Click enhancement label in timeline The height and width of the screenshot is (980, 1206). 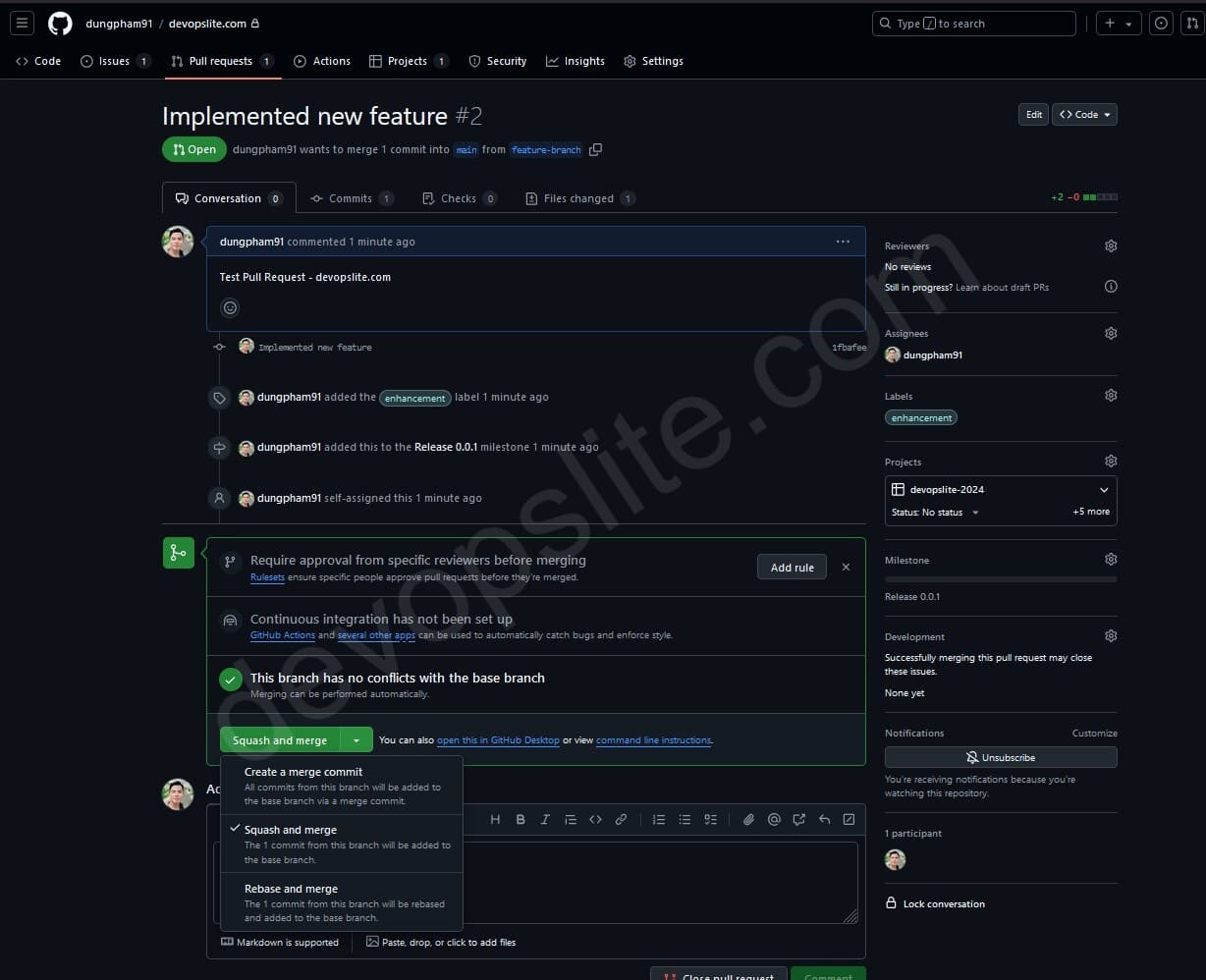(x=415, y=398)
